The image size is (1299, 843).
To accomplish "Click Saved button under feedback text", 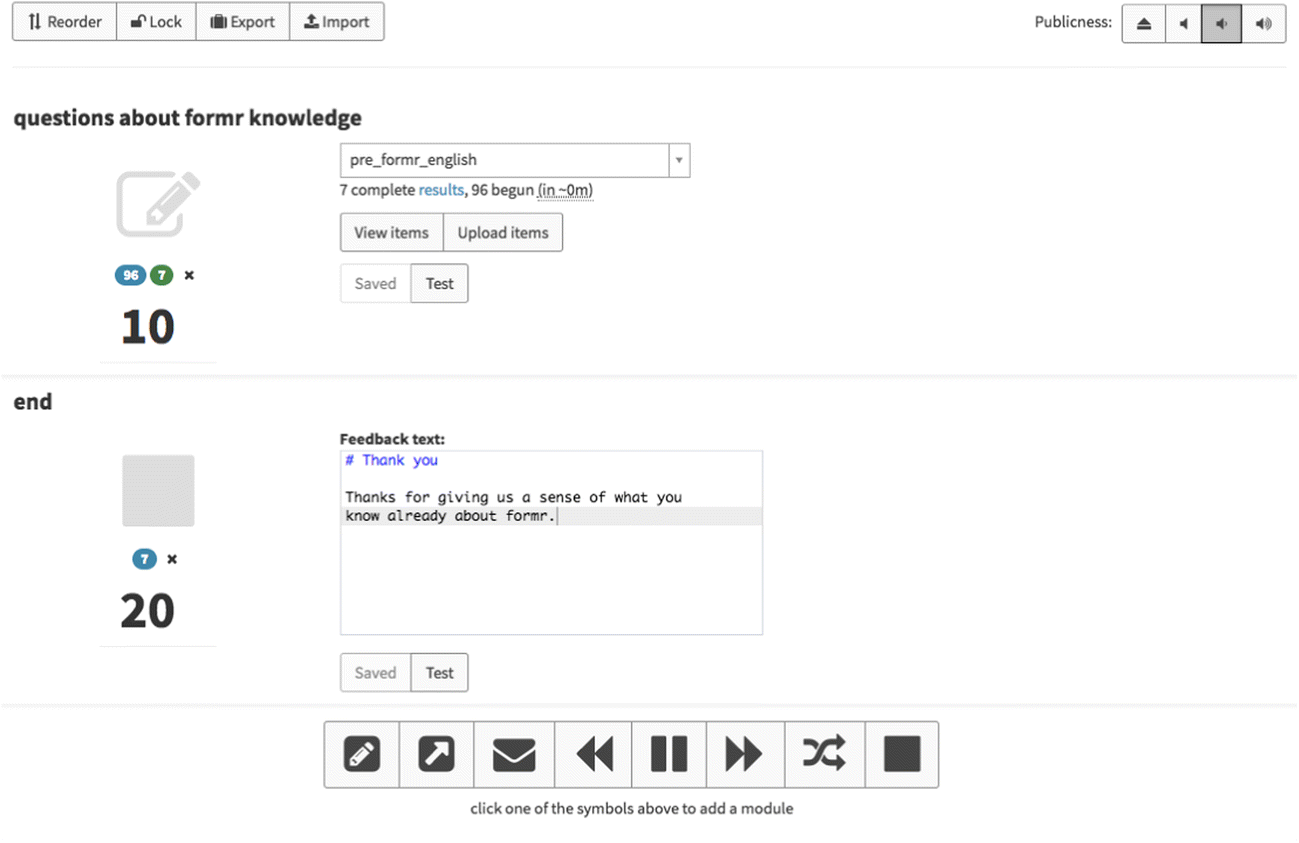I will (375, 672).
